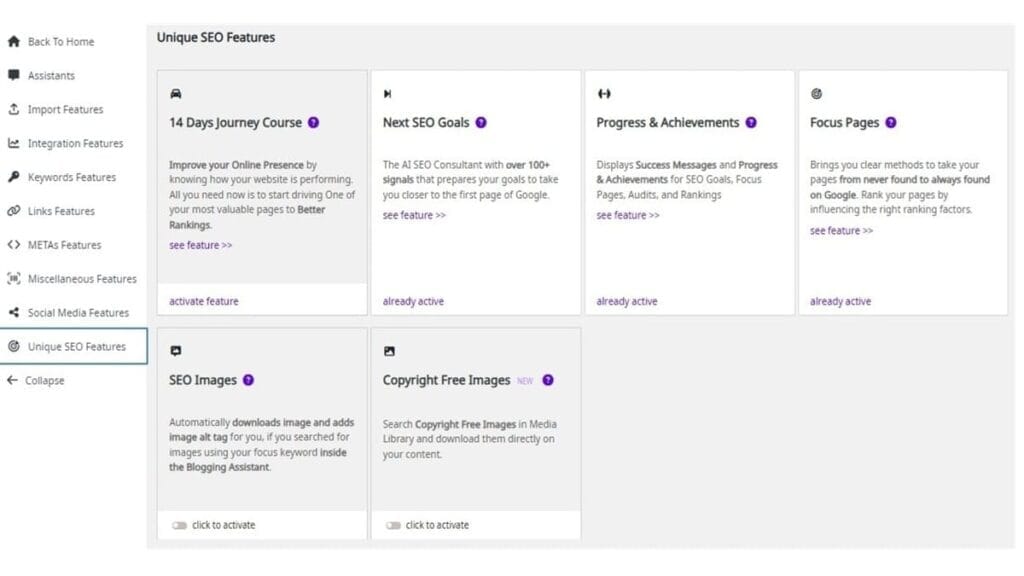Open Keywords Features via the key icon

coord(13,177)
